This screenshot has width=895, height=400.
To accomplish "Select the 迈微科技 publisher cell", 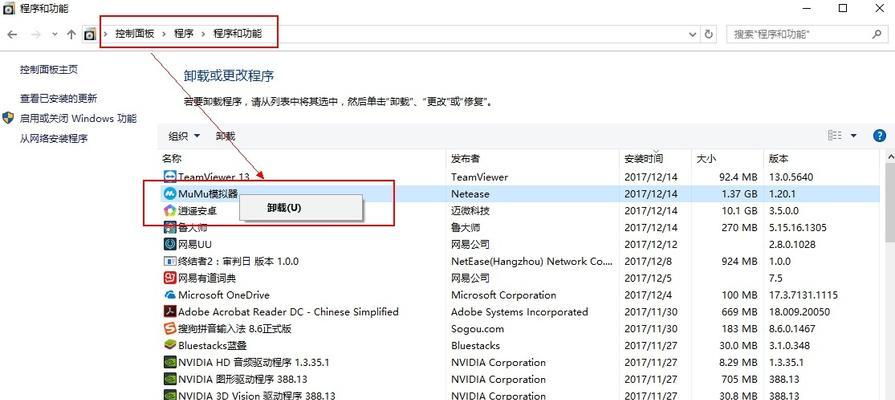I will click(x=470, y=211).
